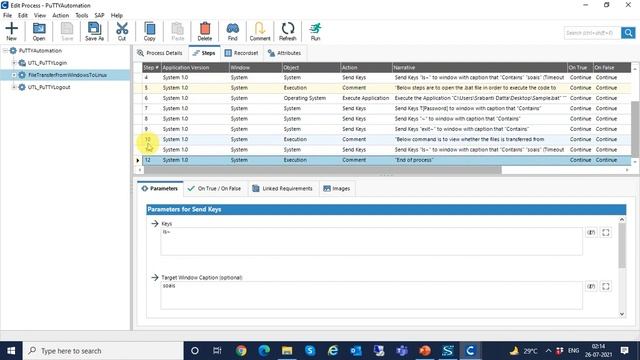640x360 pixels.
Task: Open Google Chrome from the taskbar
Action: coord(241,351)
